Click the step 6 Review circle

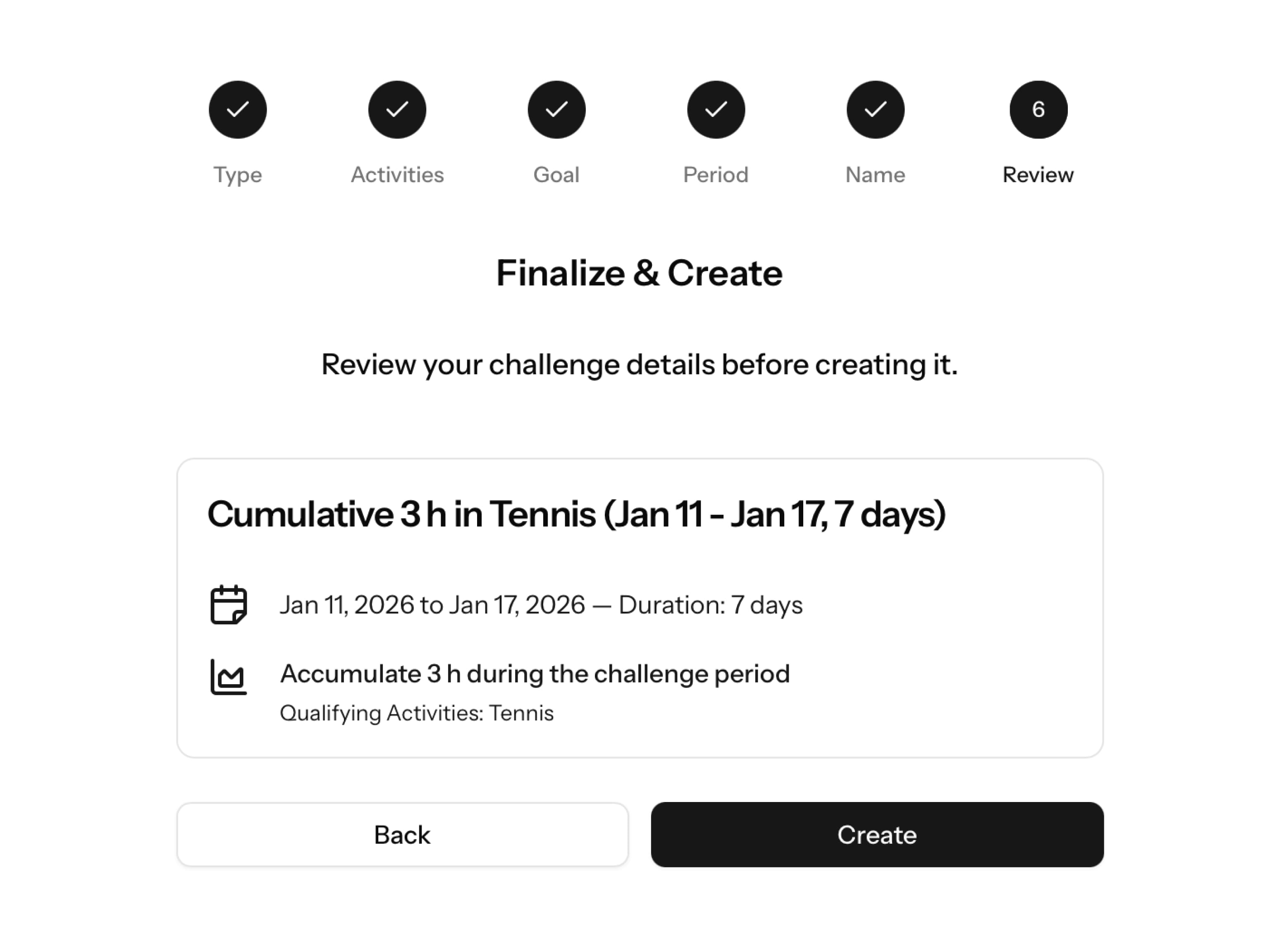tap(1038, 109)
